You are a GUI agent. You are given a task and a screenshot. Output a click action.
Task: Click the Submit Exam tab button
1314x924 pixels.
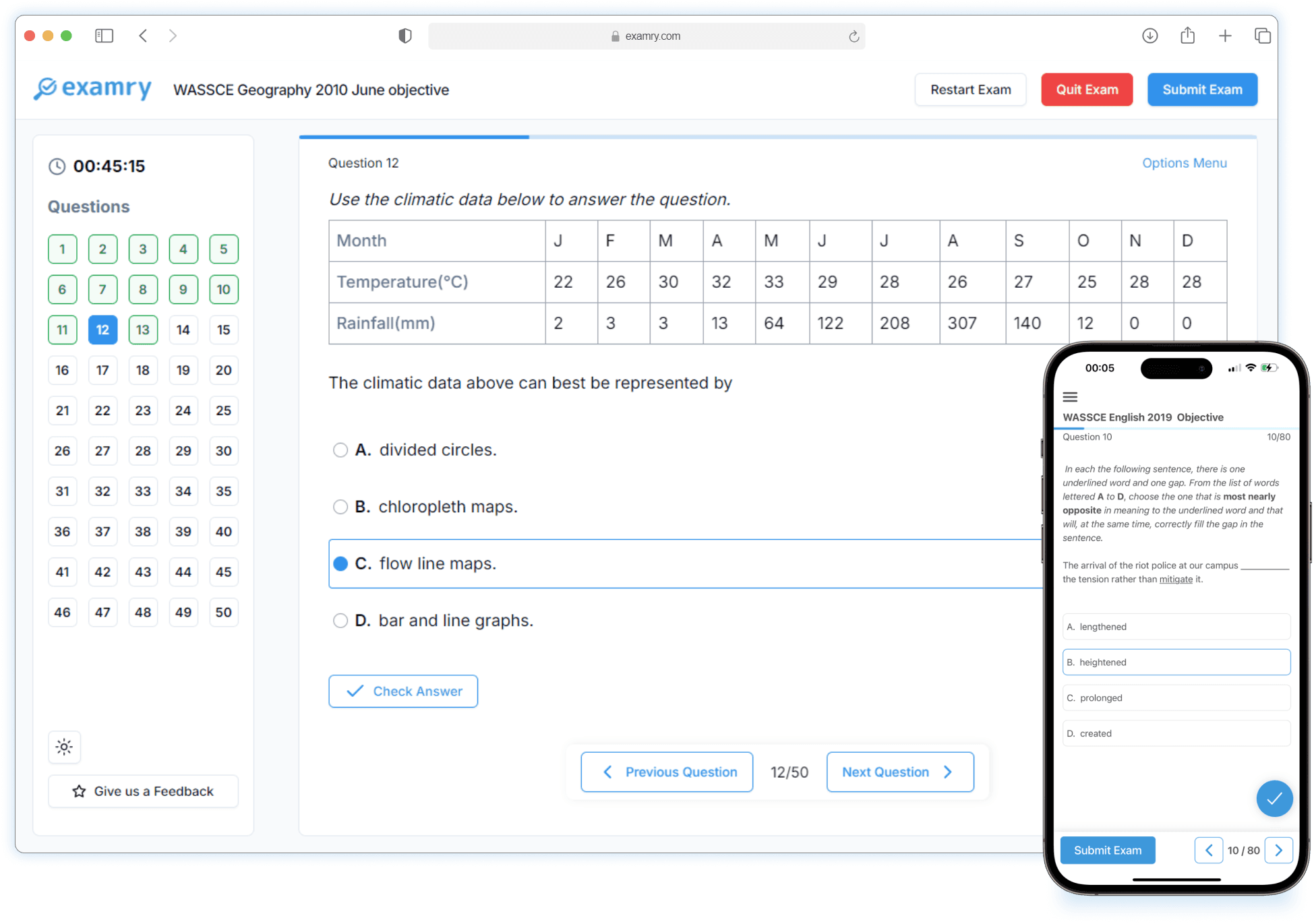(x=1201, y=89)
